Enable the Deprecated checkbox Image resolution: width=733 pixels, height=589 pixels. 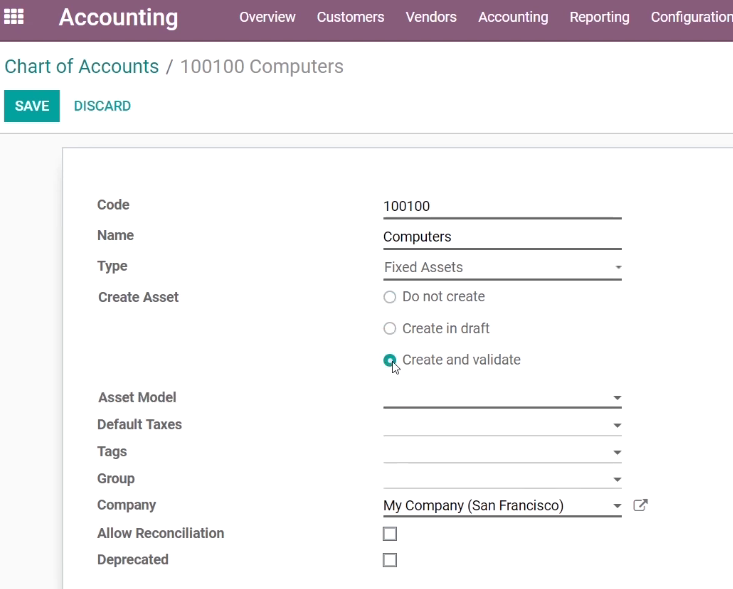point(390,560)
